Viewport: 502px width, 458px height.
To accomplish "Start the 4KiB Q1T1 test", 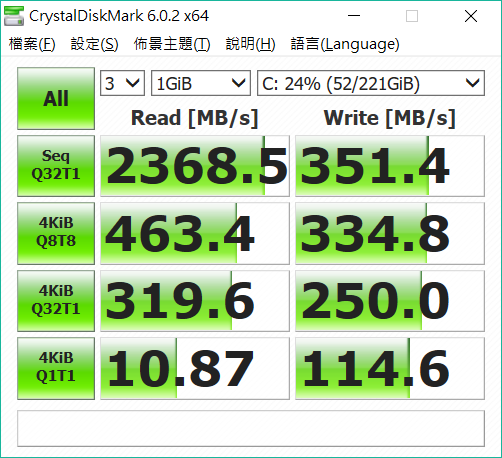I will (56, 368).
